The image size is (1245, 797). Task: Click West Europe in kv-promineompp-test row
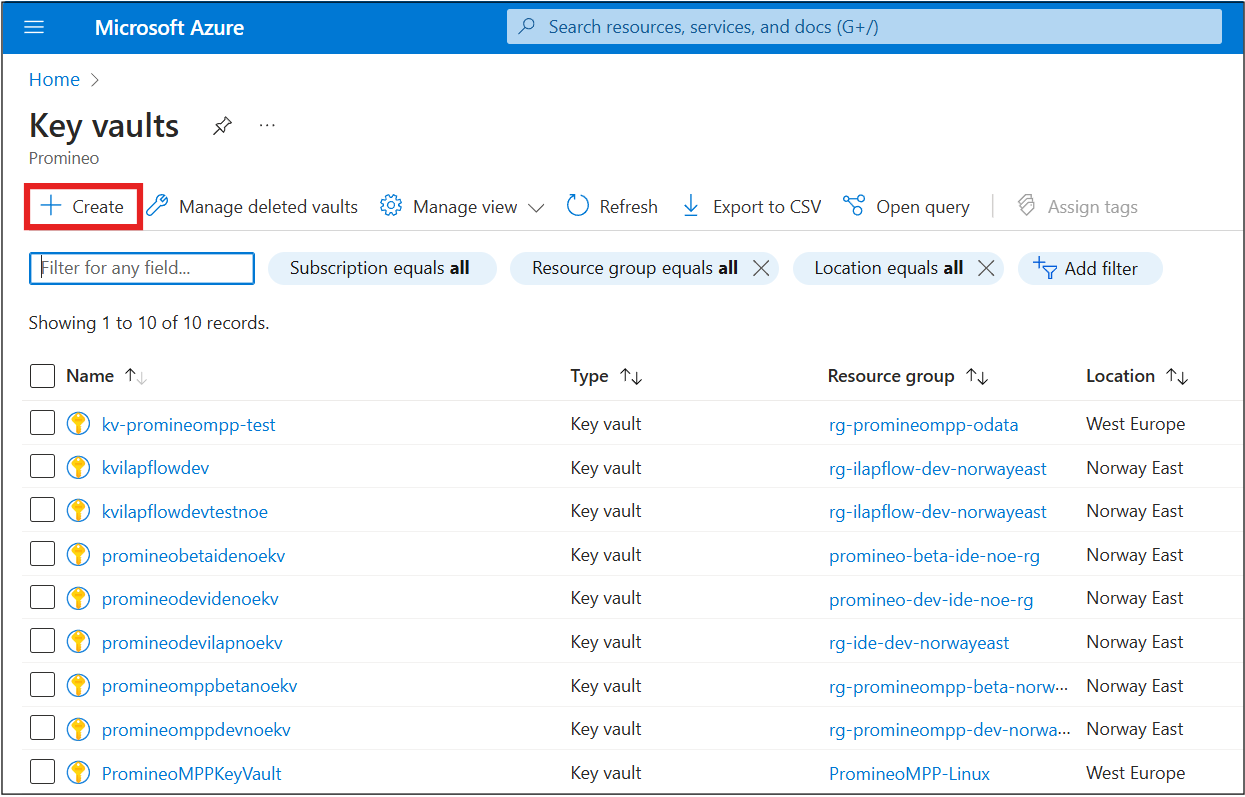pyautogui.click(x=1135, y=424)
